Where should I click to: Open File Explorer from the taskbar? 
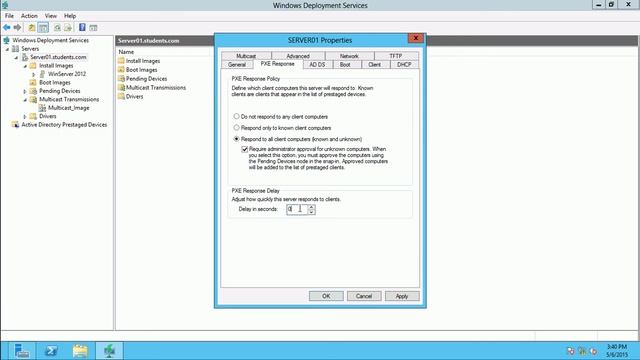point(80,351)
